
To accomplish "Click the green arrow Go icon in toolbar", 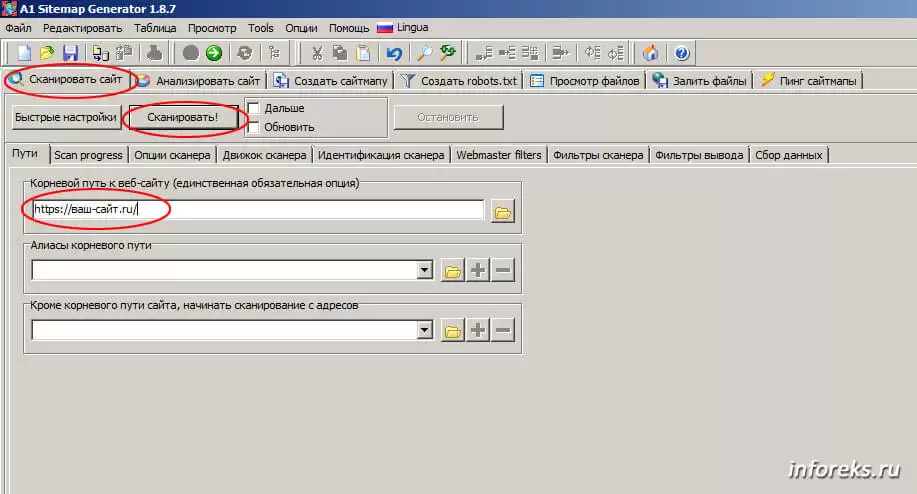I will (213, 53).
